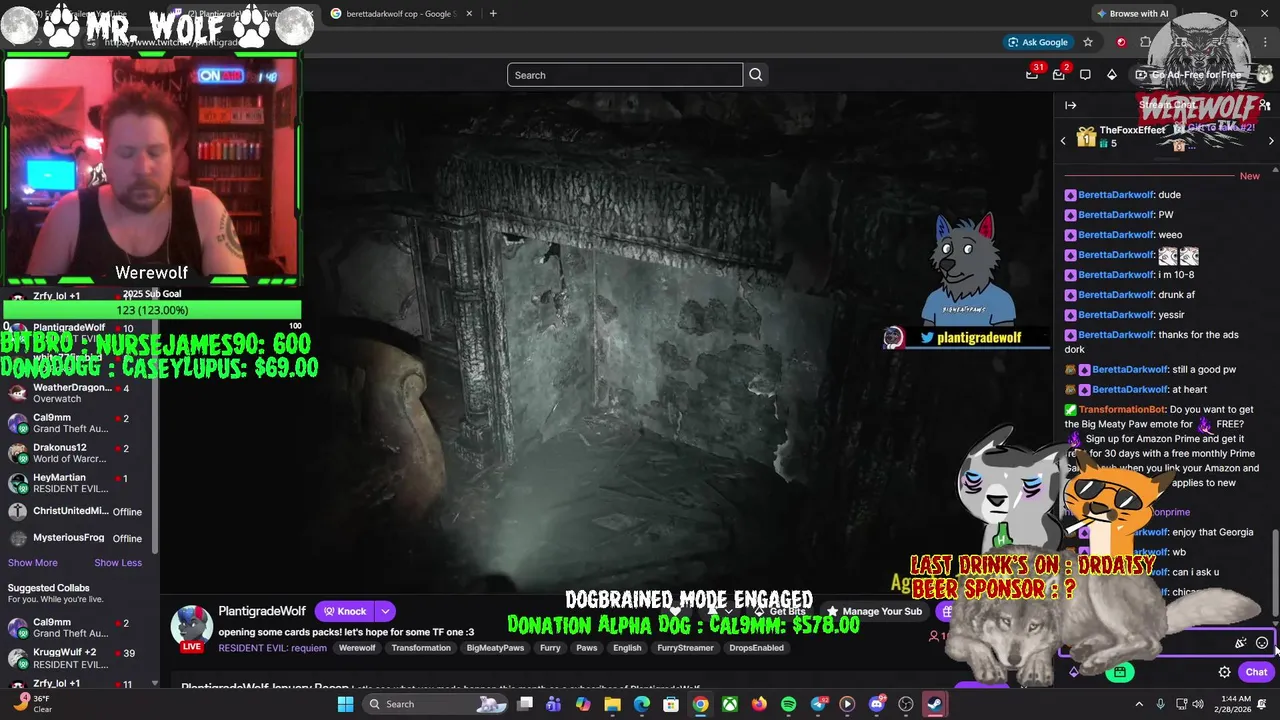Open ChristUnitedMi offline channel in sidebar
Viewport: 1280px width, 720px height.
pos(78,511)
